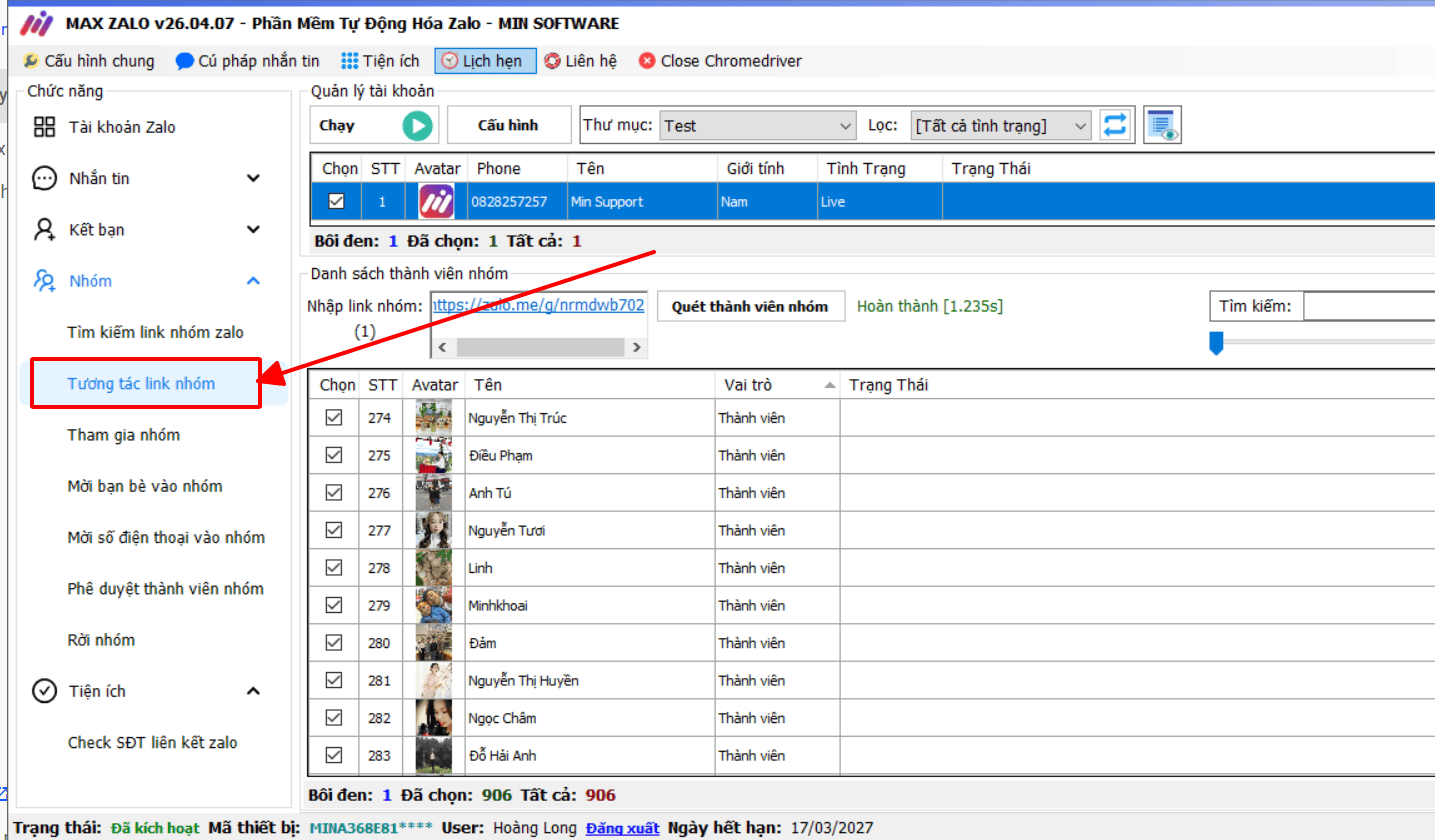Uncheck member 281 Nguyễn Thị Huyền
This screenshot has width=1435, height=840.
[x=334, y=680]
